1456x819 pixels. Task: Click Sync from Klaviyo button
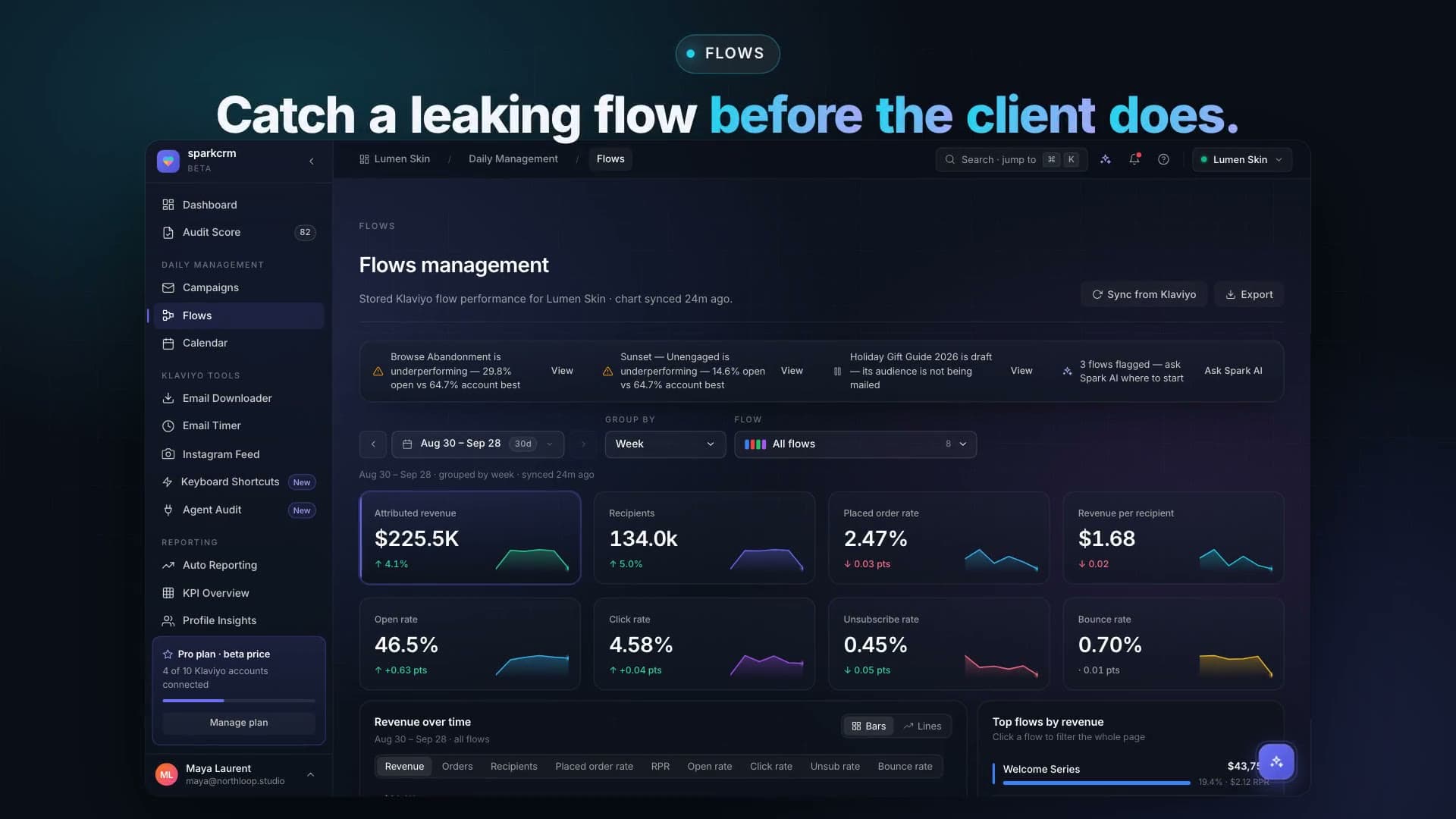tap(1144, 294)
